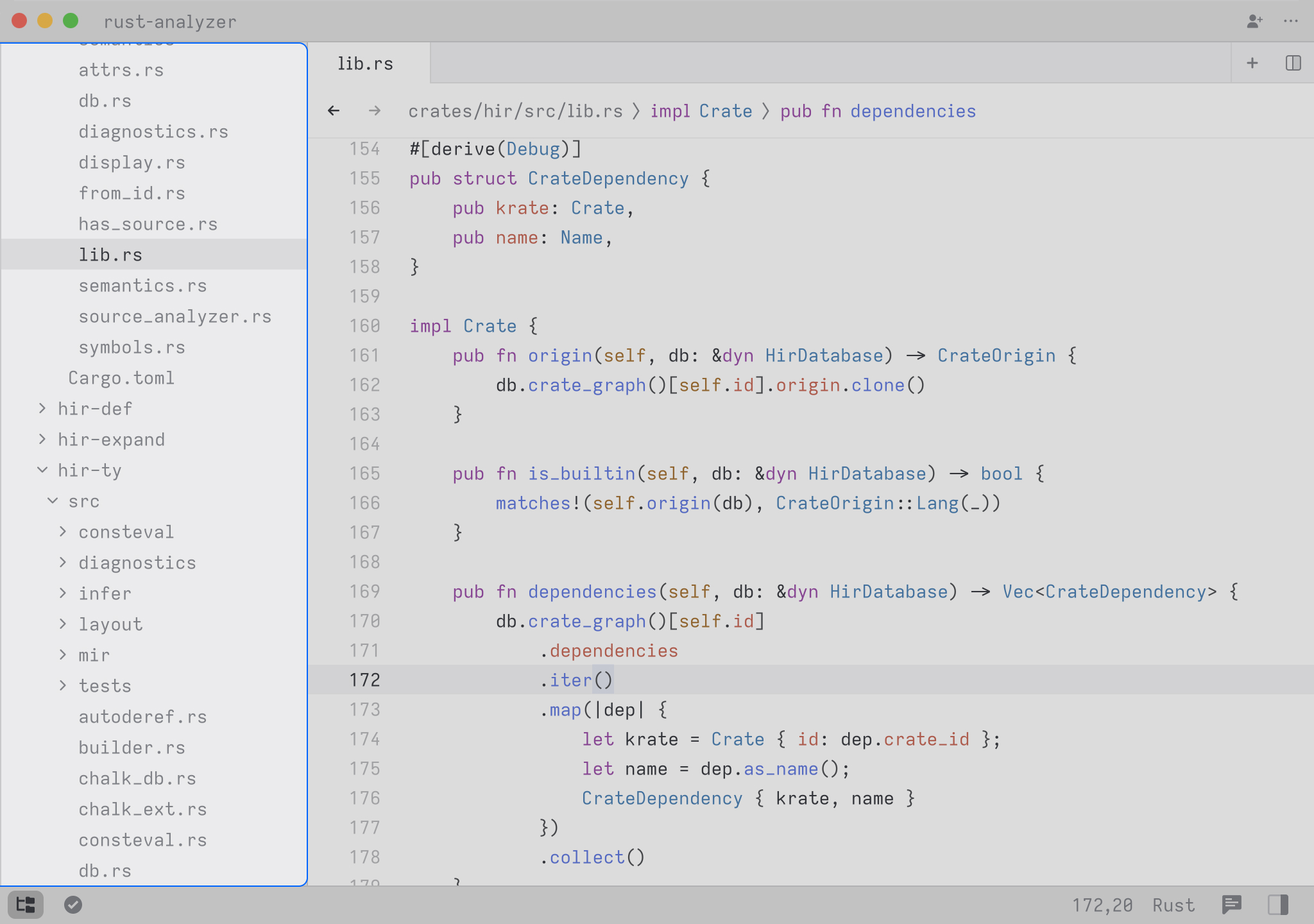This screenshot has height=924, width=1314.
Task: Click the 172,20 cursor position indicator
Action: (1102, 905)
